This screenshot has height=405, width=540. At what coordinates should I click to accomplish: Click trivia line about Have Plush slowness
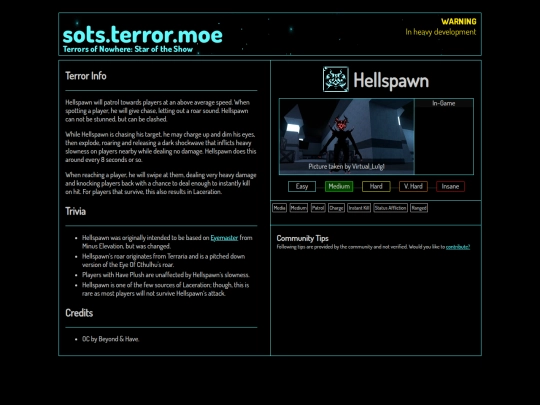166,275
